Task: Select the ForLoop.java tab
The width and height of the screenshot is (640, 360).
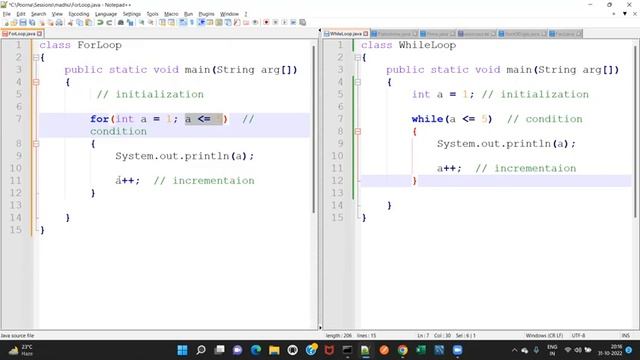Action: 21,33
